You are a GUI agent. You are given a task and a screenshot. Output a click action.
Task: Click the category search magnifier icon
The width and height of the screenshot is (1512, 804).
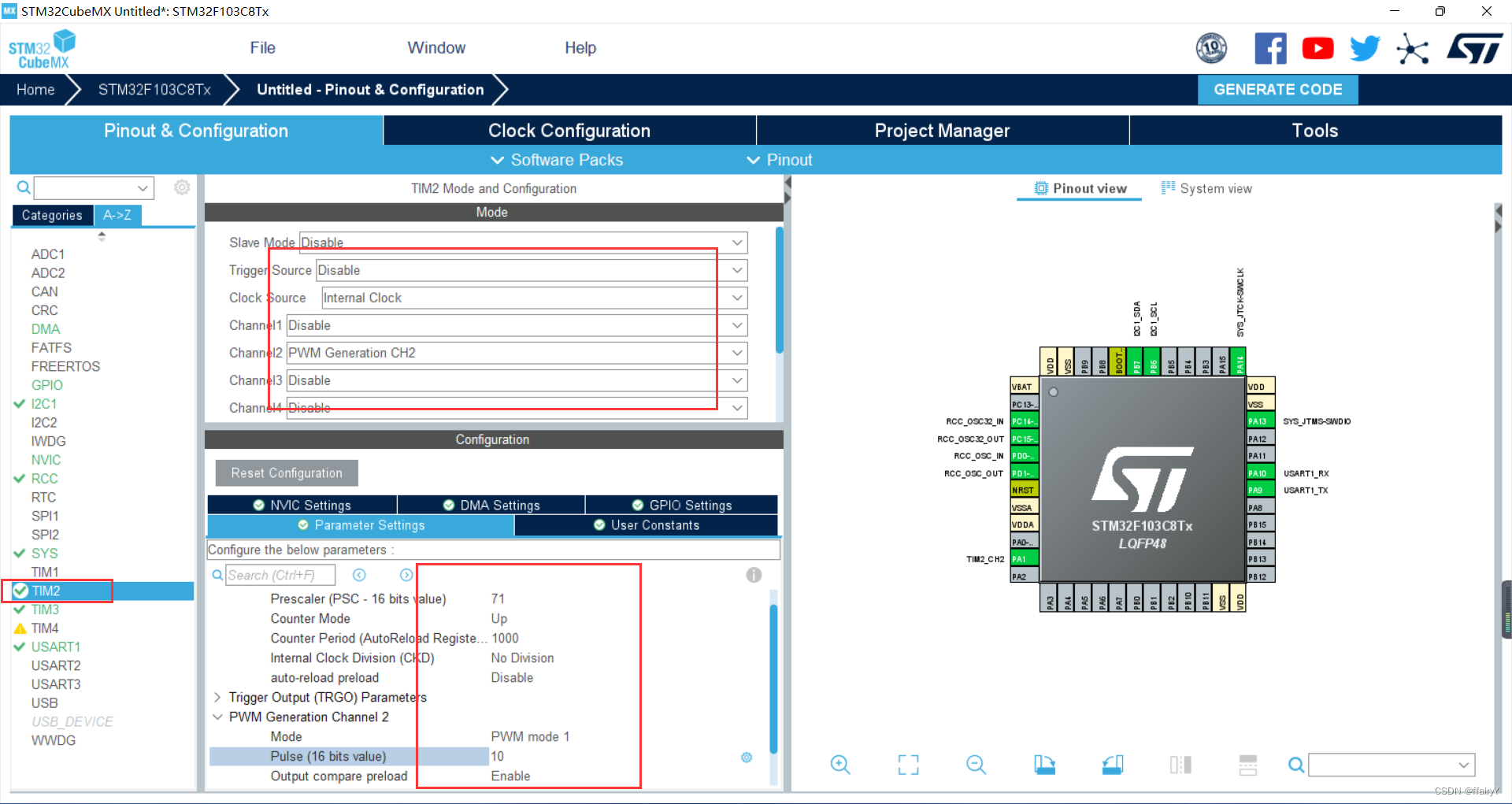click(24, 187)
